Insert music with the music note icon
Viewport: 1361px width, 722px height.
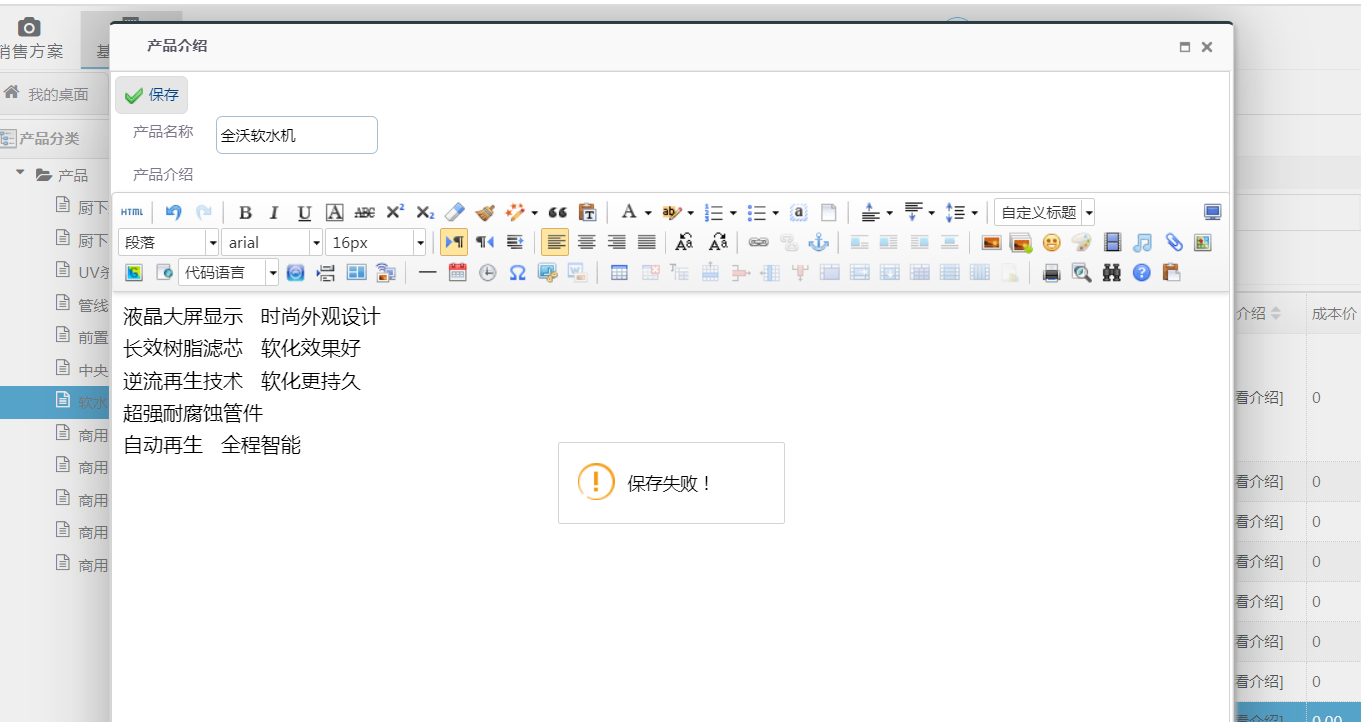point(1142,242)
